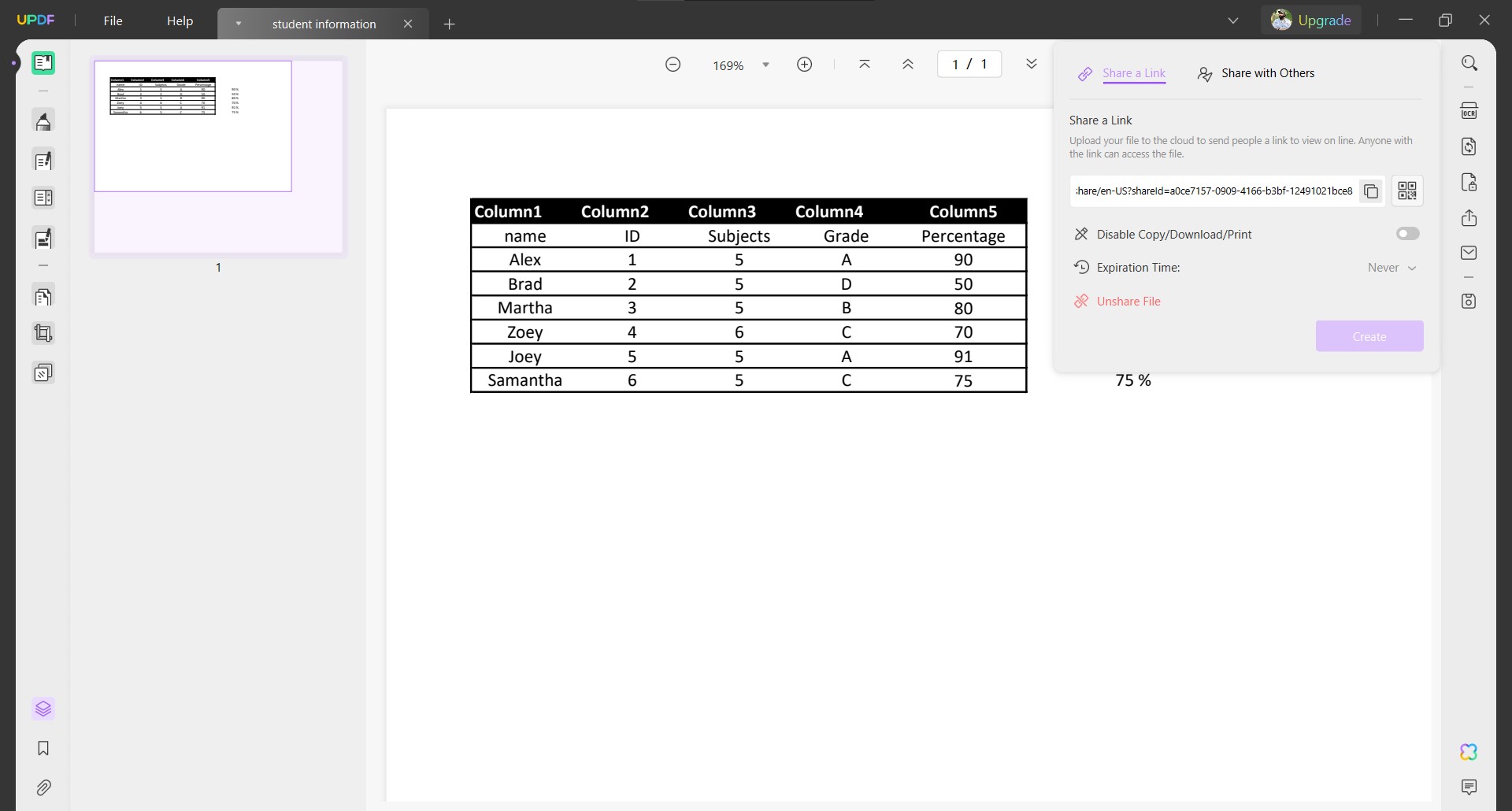Send file by email icon
Viewport: 1512px width, 811px height.
click(x=1469, y=253)
